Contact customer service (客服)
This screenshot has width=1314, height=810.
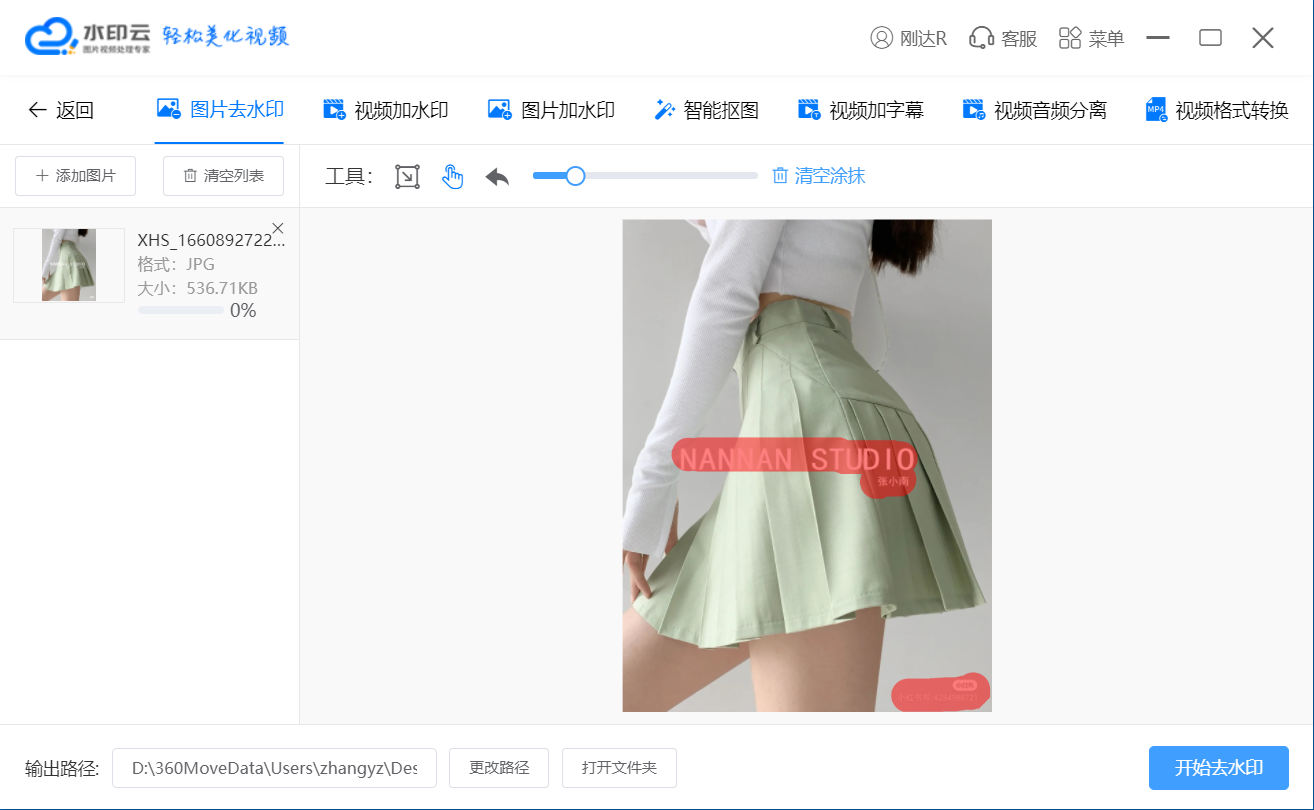pyautogui.click(x=1003, y=38)
